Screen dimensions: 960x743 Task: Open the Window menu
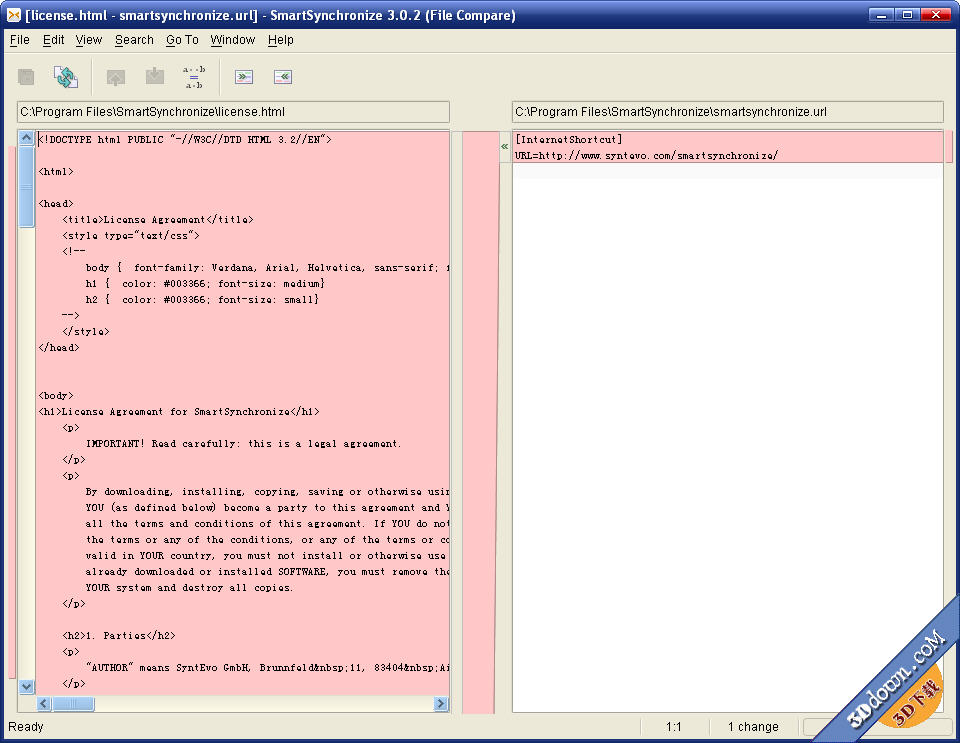(232, 40)
